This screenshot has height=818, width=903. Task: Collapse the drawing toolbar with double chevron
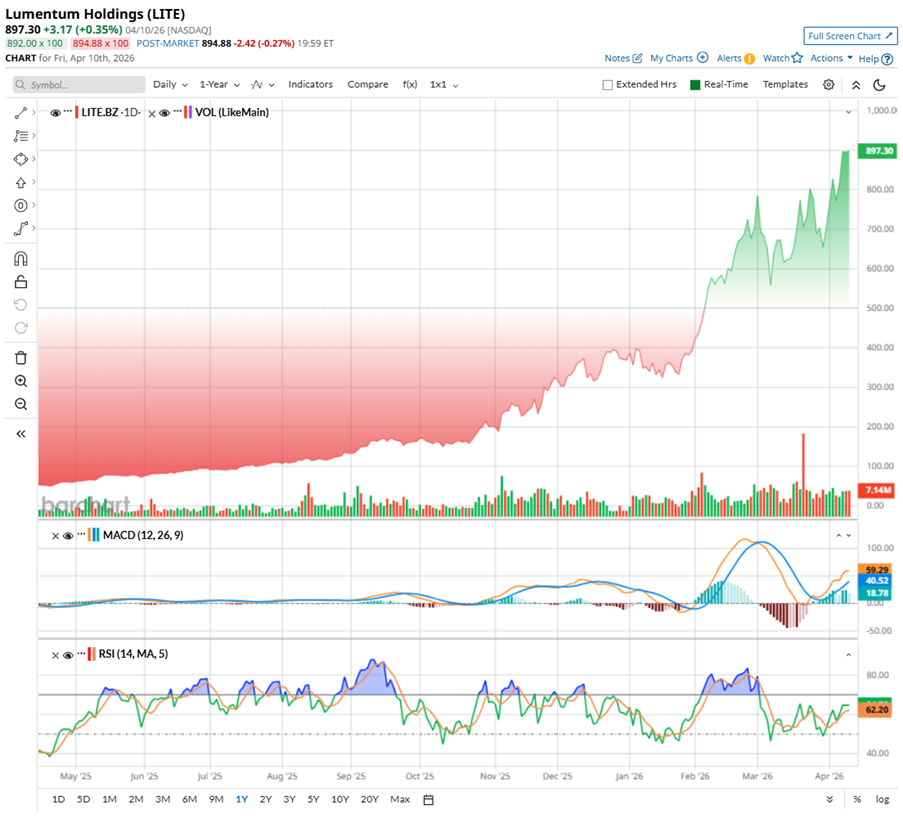tap(21, 434)
